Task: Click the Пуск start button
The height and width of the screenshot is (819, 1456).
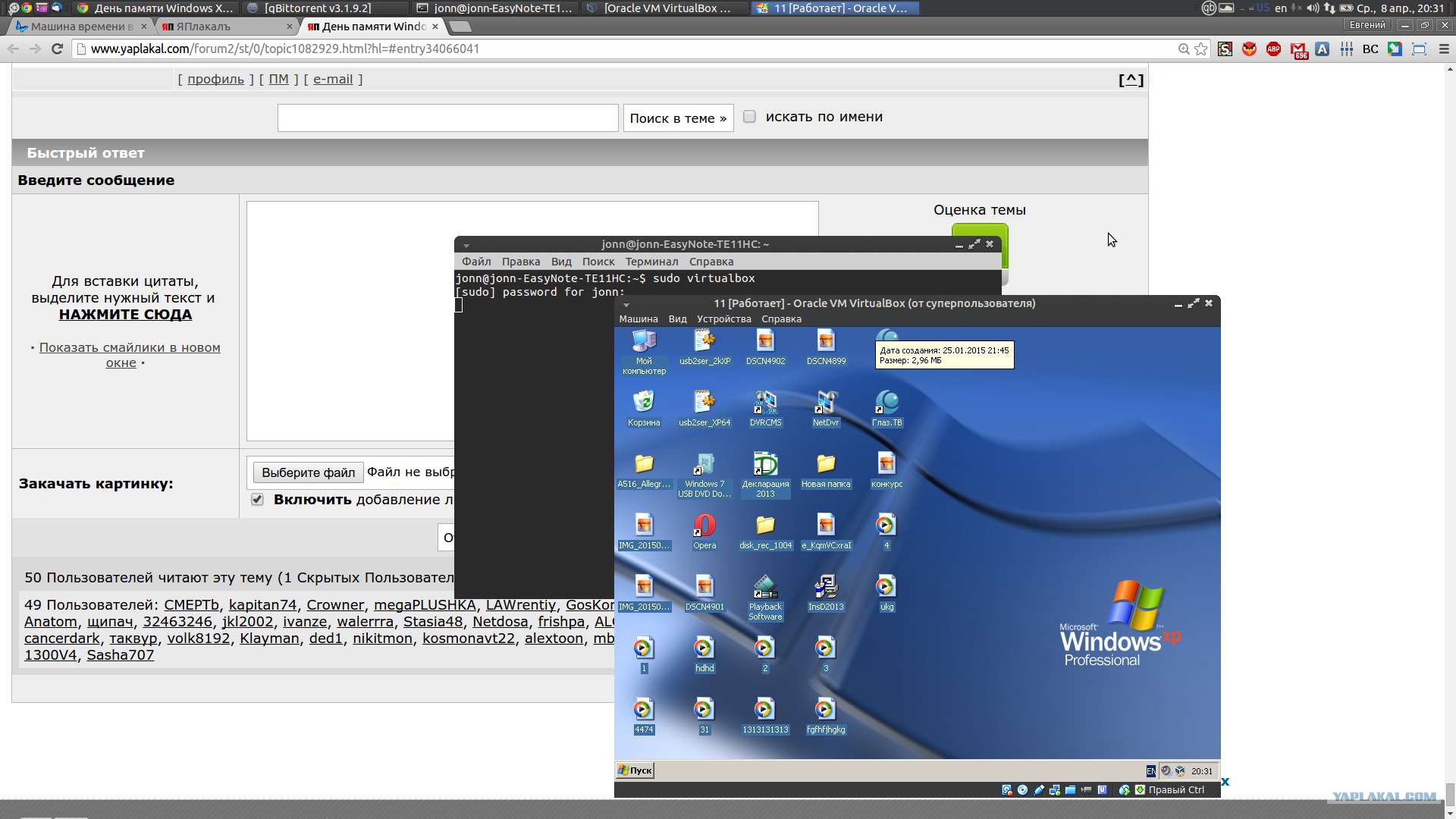Action: (635, 770)
